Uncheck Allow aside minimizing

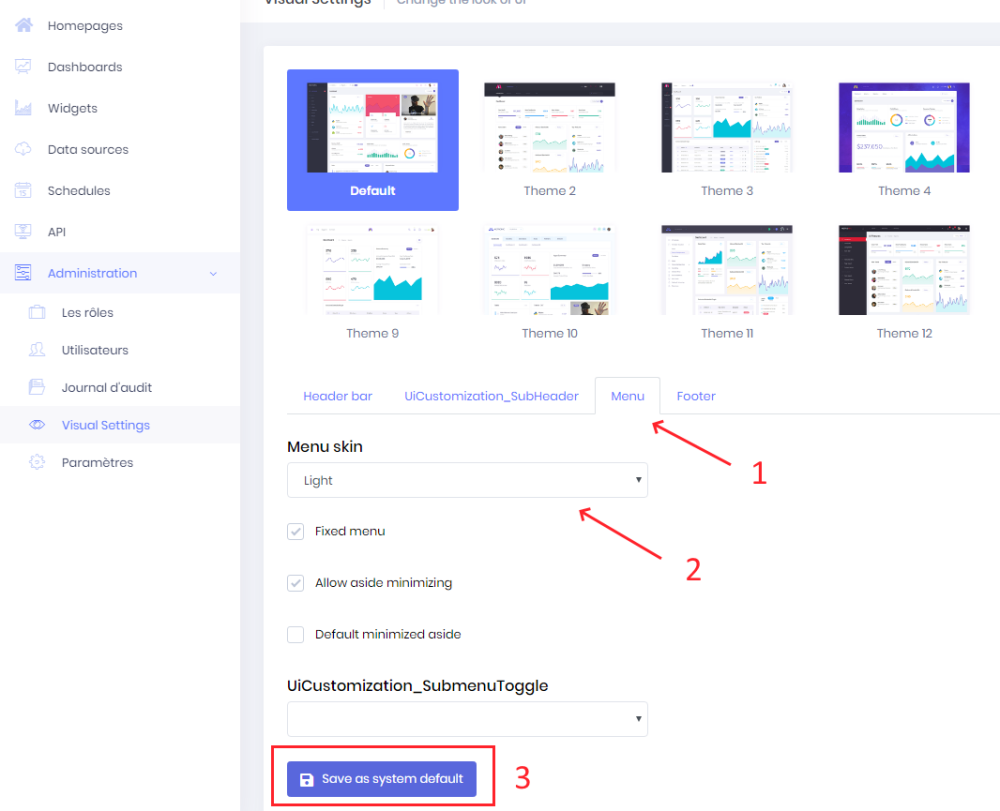pos(295,583)
